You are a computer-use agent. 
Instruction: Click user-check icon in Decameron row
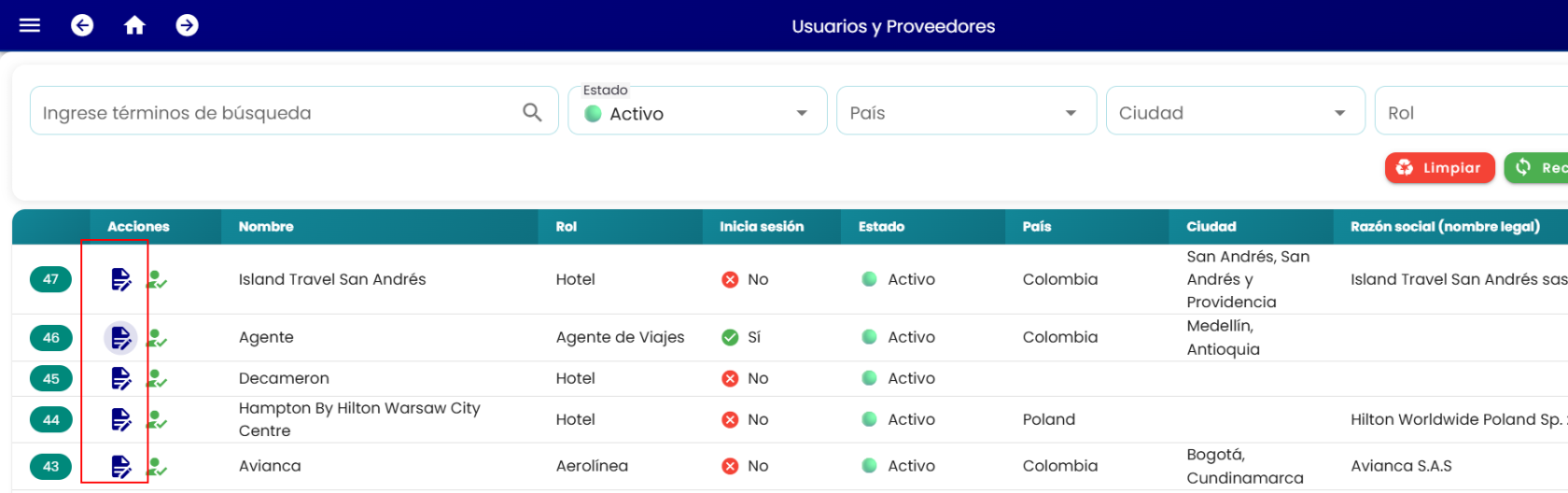(157, 378)
